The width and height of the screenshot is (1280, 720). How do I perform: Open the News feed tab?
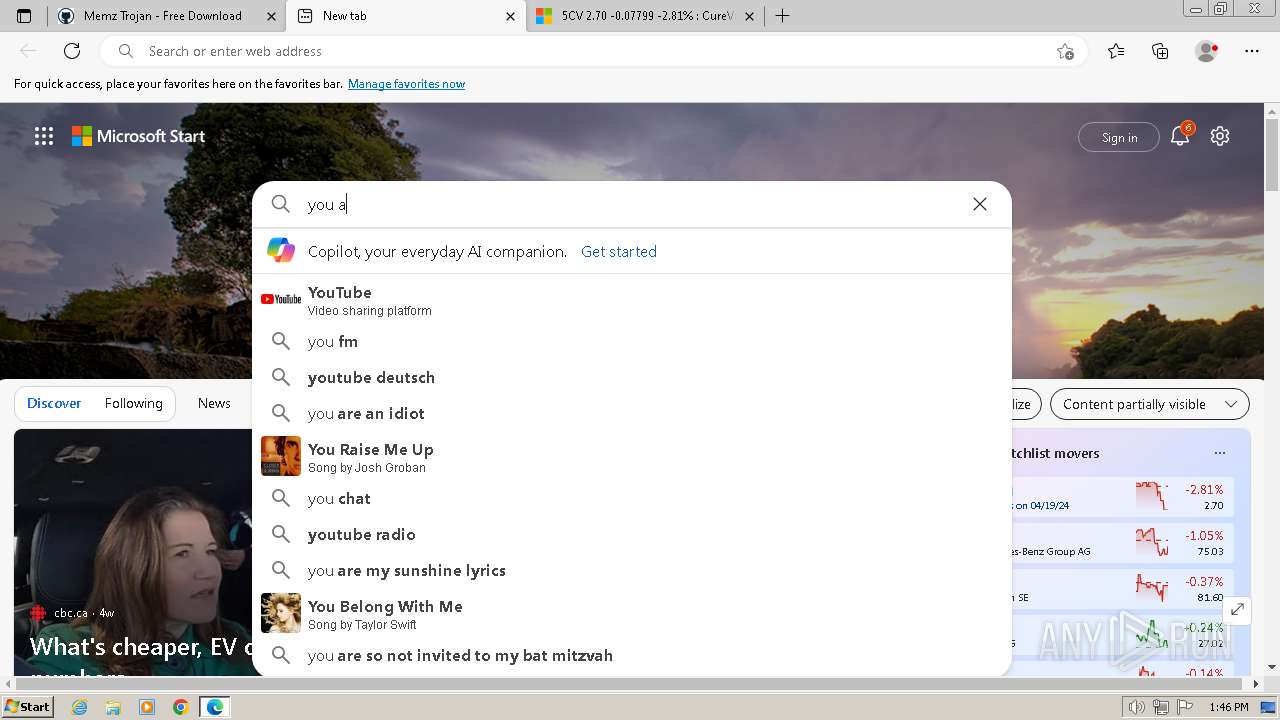click(214, 403)
